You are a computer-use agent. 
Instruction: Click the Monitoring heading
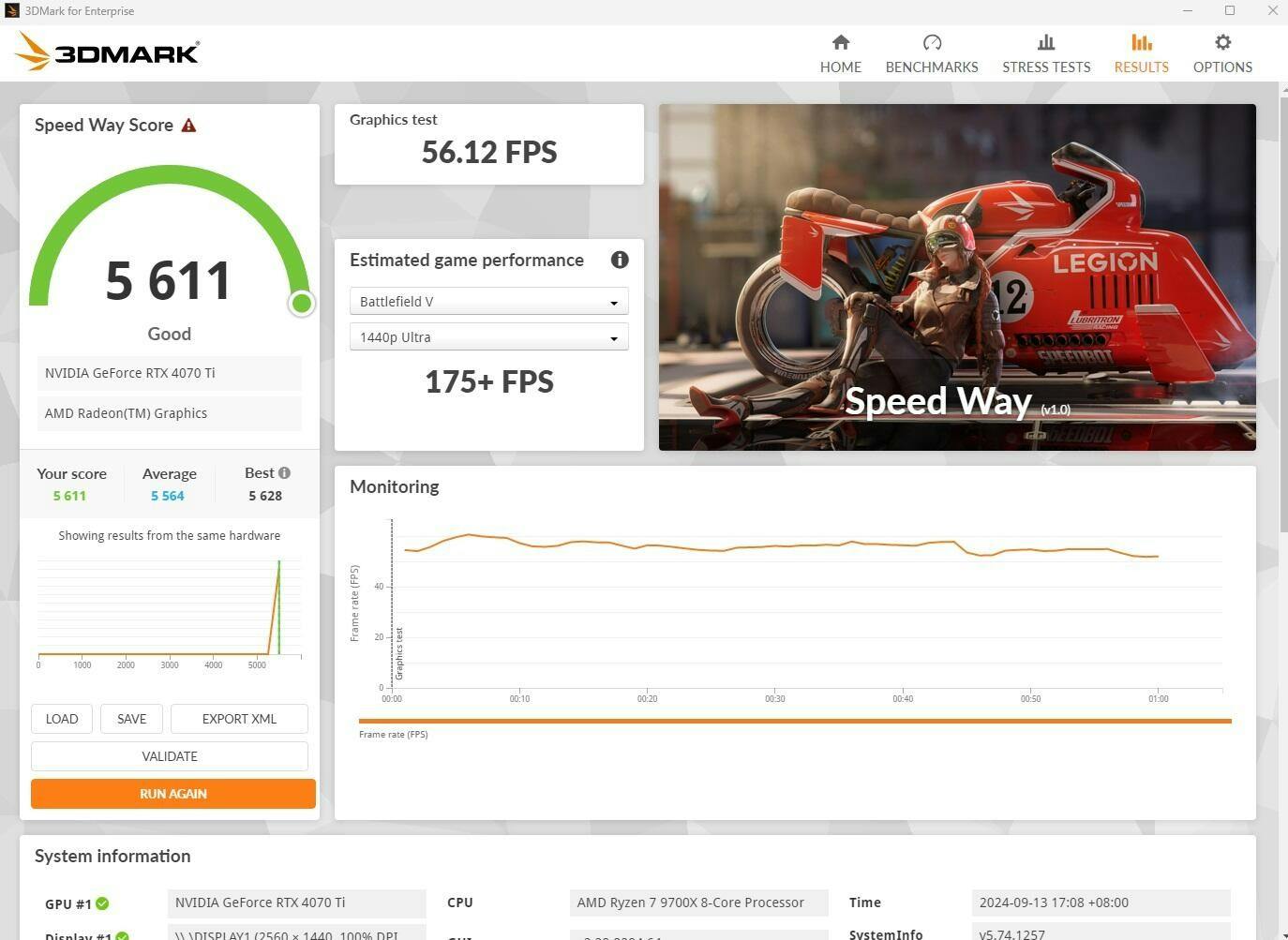(395, 486)
